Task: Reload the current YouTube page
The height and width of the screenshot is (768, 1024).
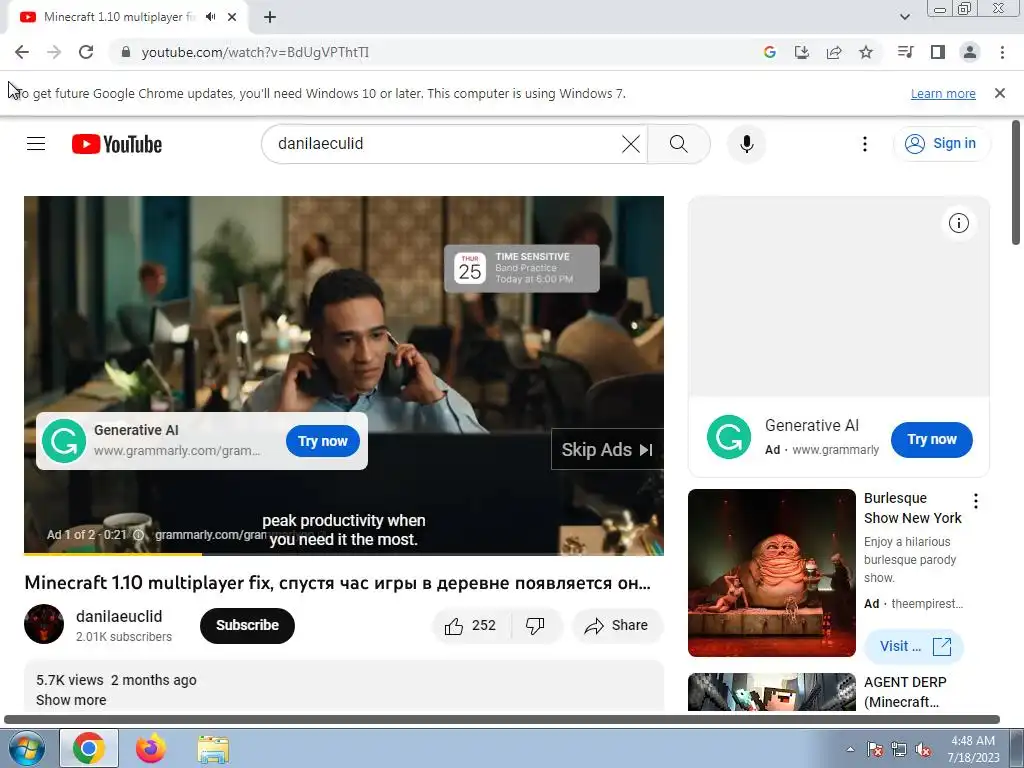Action: 86,52
